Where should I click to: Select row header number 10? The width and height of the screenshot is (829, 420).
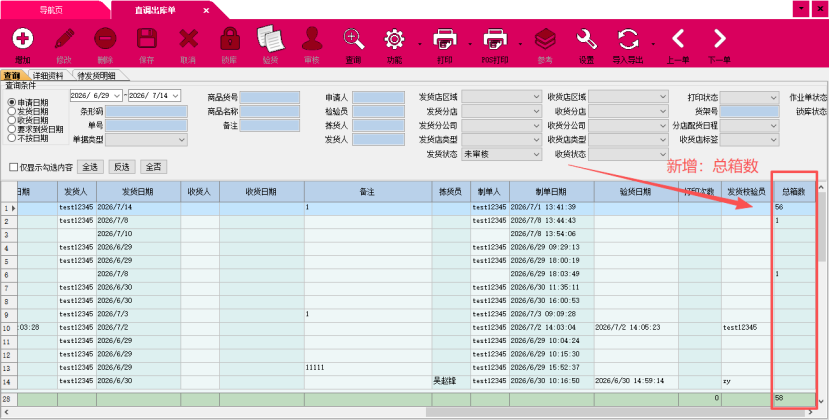tap(8, 328)
